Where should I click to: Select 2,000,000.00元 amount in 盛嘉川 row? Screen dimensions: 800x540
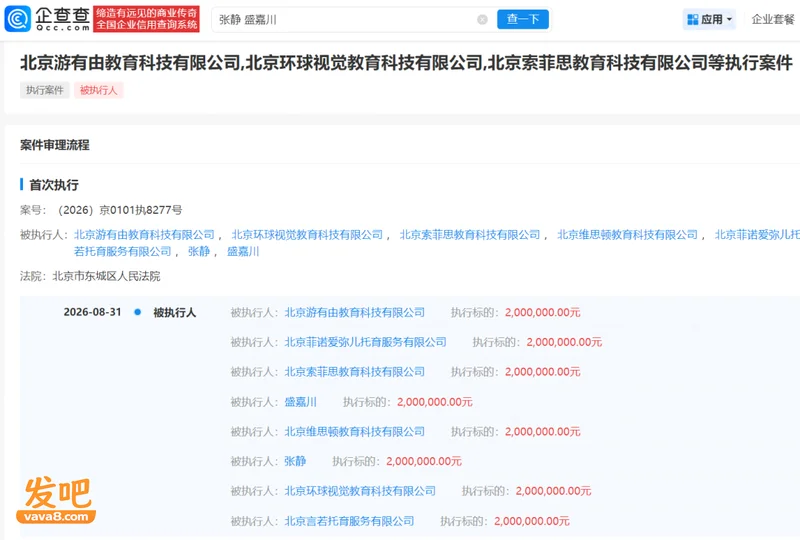pyautogui.click(x=435, y=402)
